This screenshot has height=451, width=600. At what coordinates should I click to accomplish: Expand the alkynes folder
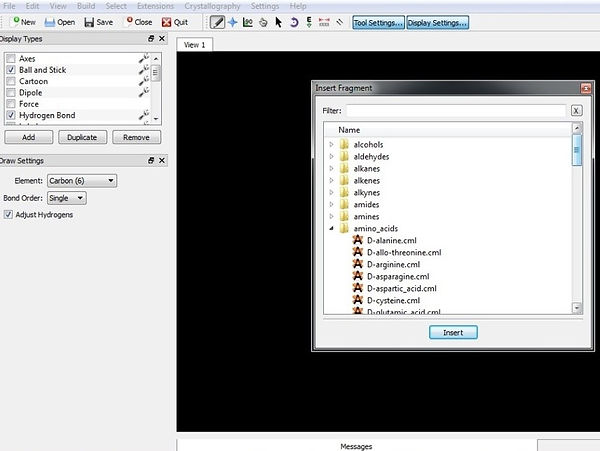coord(331,192)
